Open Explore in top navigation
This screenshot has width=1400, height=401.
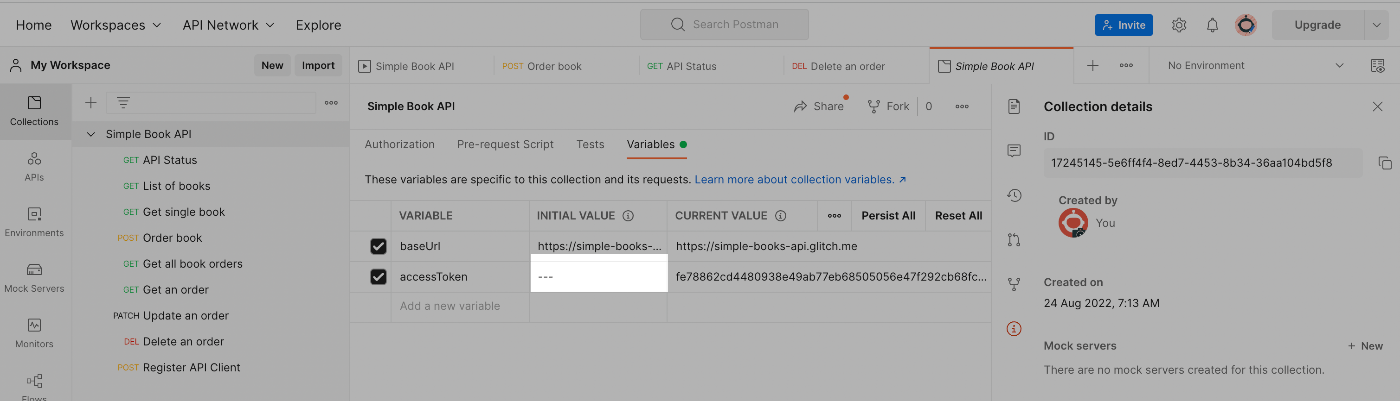pyautogui.click(x=318, y=25)
